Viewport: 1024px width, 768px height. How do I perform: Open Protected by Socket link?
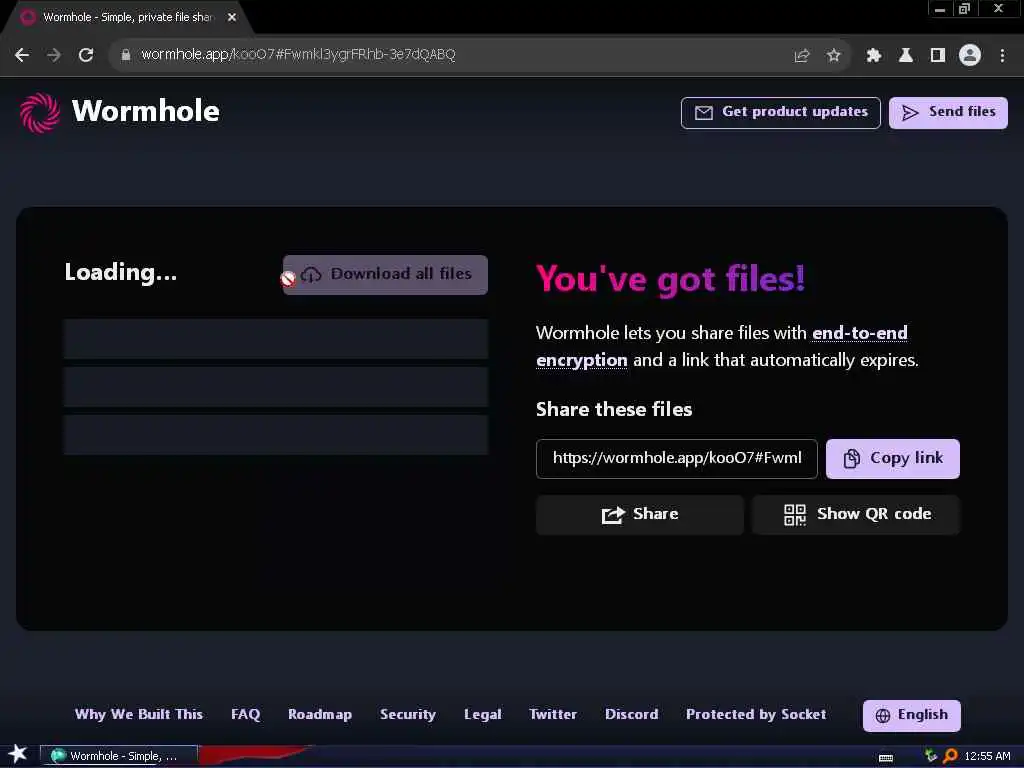click(x=756, y=714)
